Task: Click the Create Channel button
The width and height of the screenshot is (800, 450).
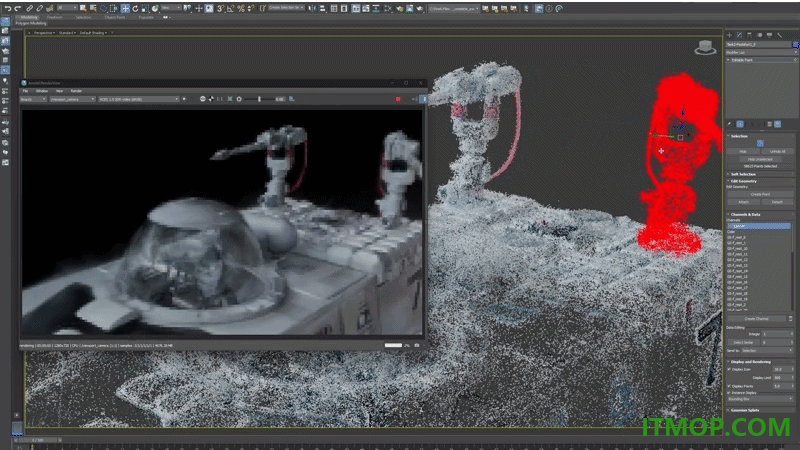Action: tap(757, 318)
